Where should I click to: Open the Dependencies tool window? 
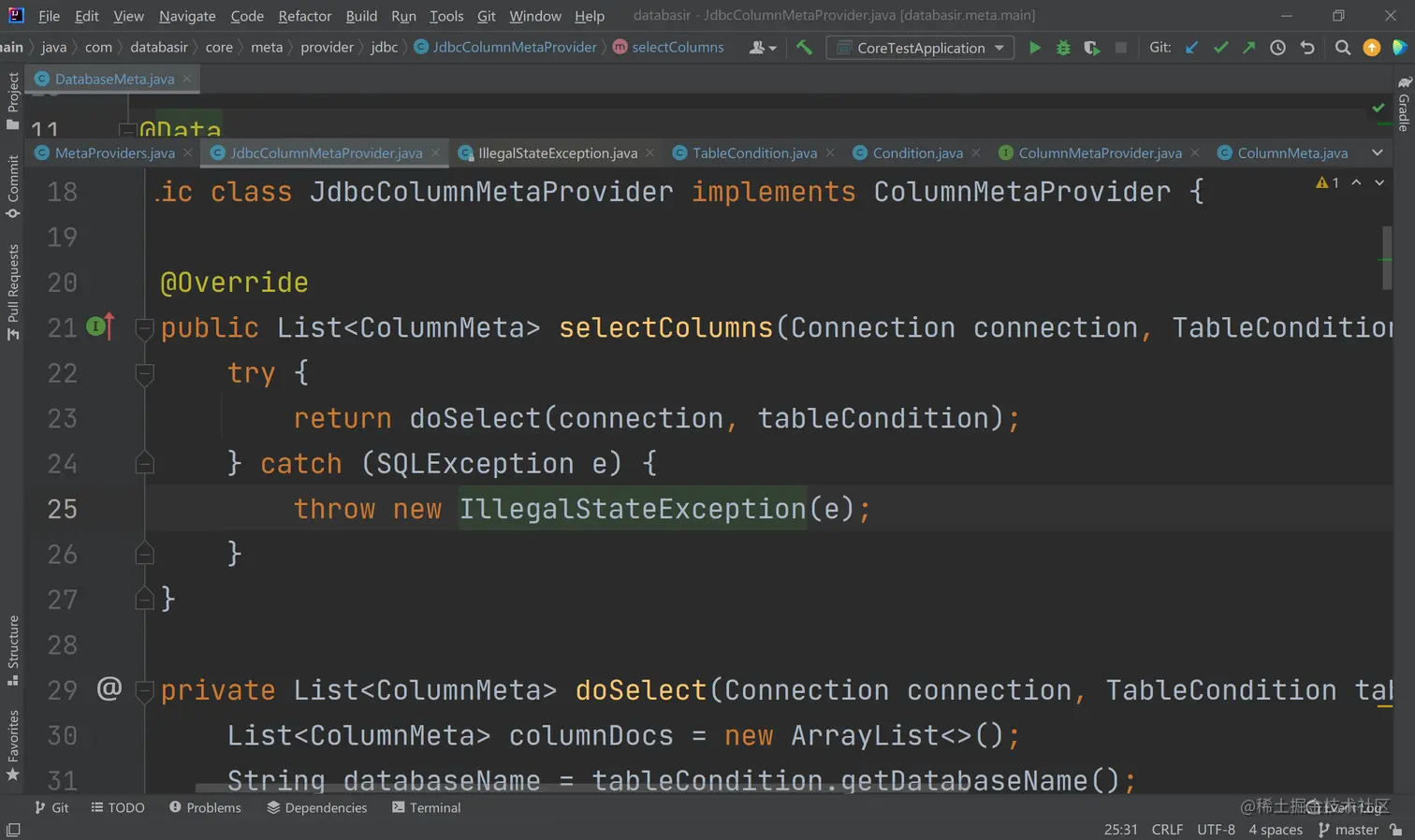(x=316, y=807)
